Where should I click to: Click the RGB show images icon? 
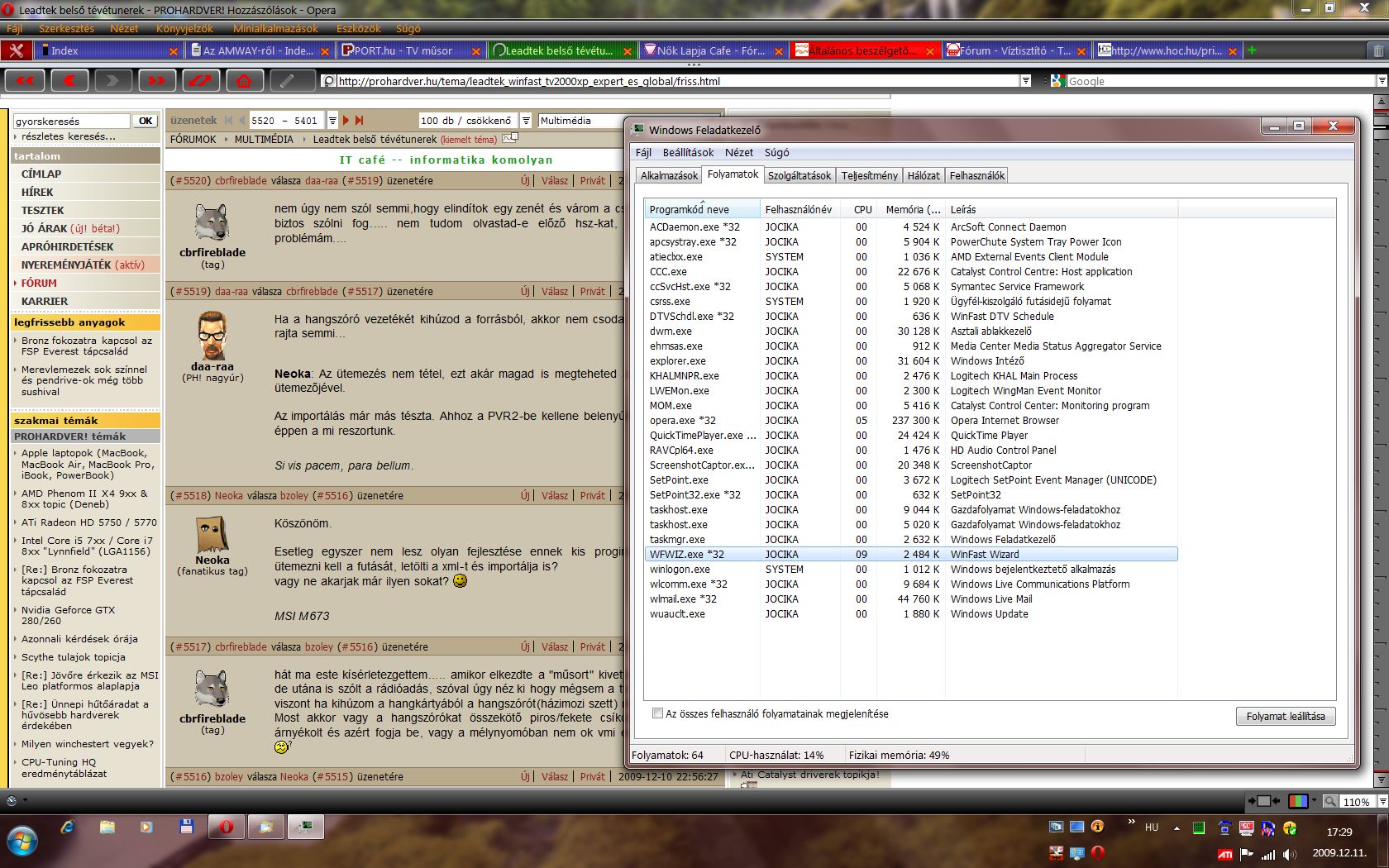click(1298, 801)
